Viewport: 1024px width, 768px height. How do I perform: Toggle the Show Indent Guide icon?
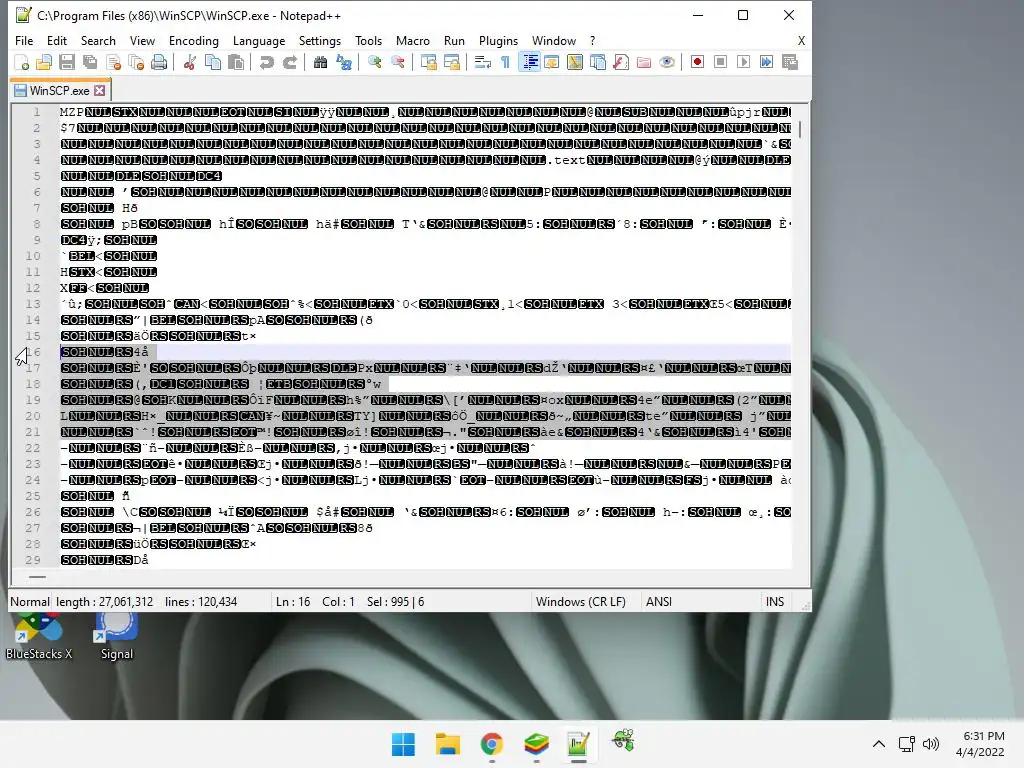point(529,63)
